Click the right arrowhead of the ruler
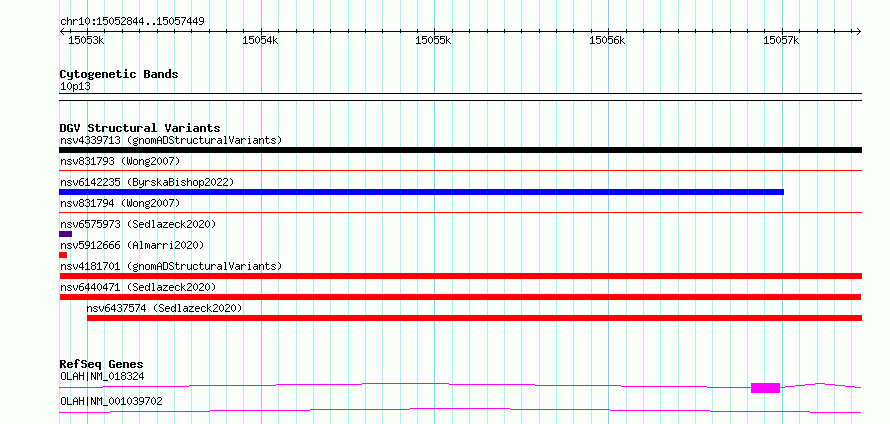Image resolution: width=890 pixels, height=424 pixels. (x=858, y=31)
